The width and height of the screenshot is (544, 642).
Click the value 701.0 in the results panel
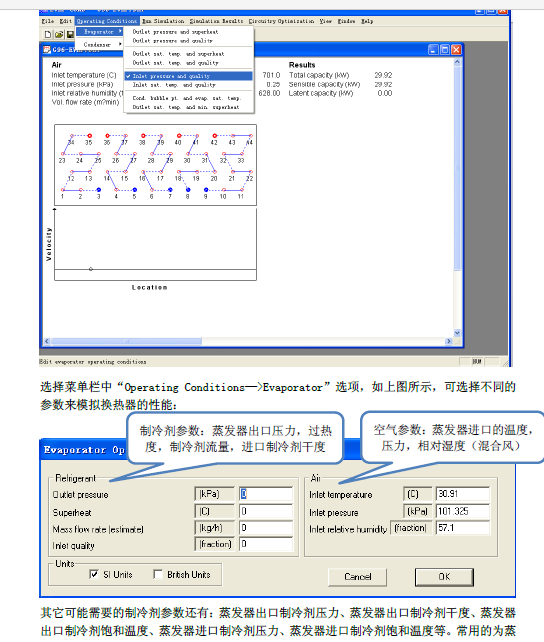point(271,75)
